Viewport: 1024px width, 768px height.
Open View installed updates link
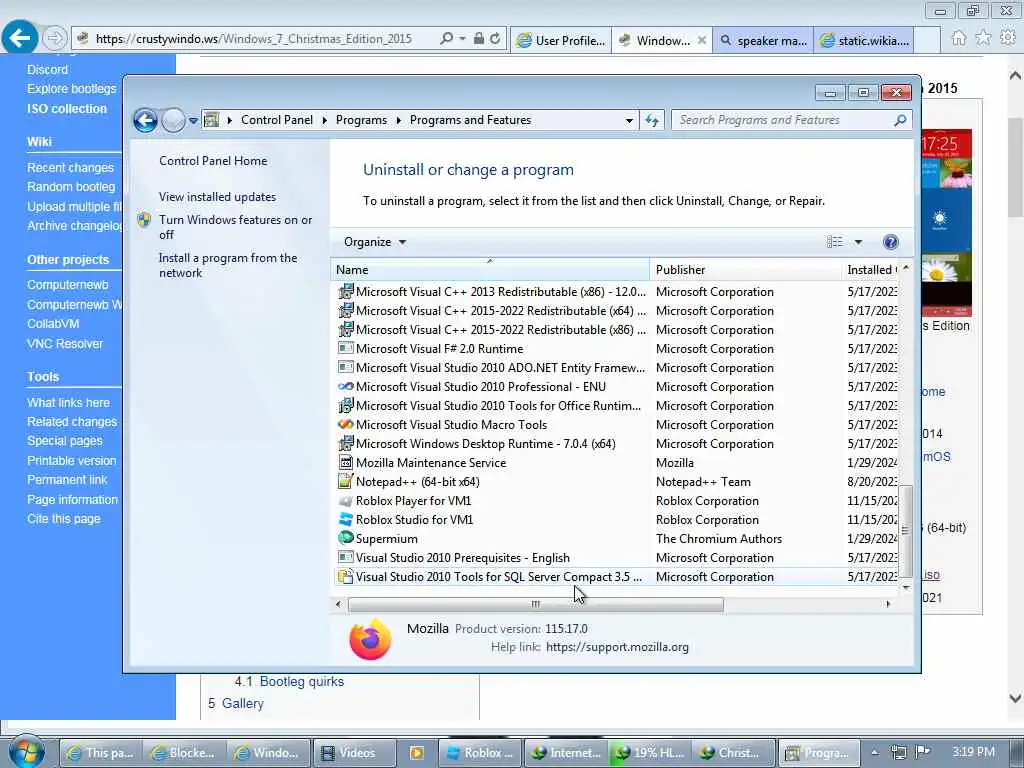click(x=217, y=197)
